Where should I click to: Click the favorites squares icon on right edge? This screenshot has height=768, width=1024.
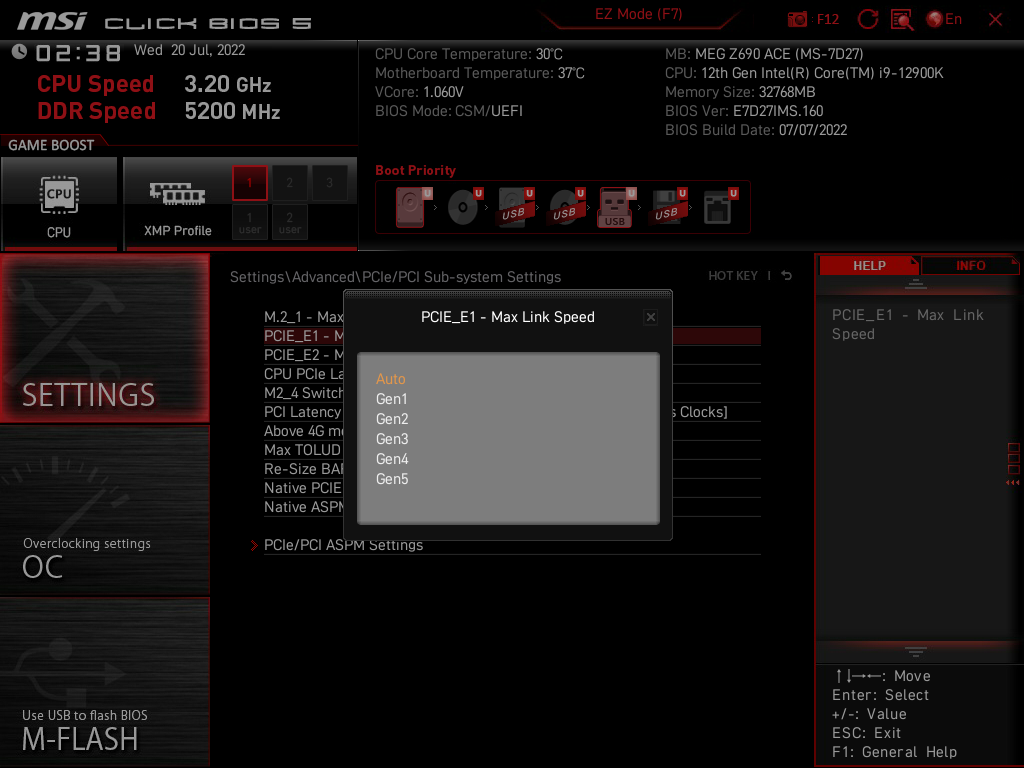(x=1014, y=458)
